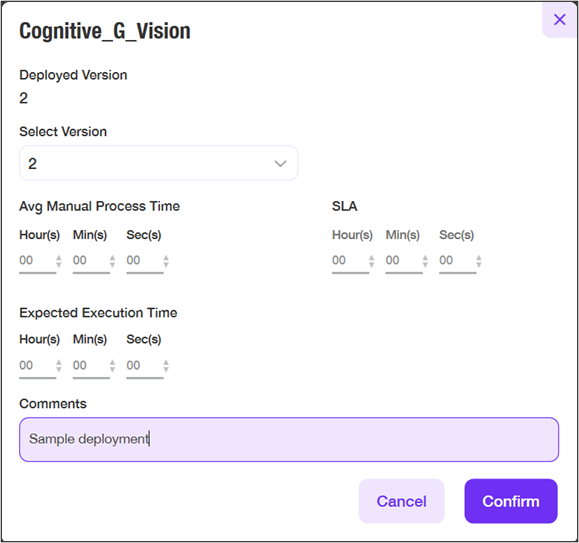579x543 pixels.
Task: Focus Avg Manual Process Time seconds field
Action: (144, 261)
